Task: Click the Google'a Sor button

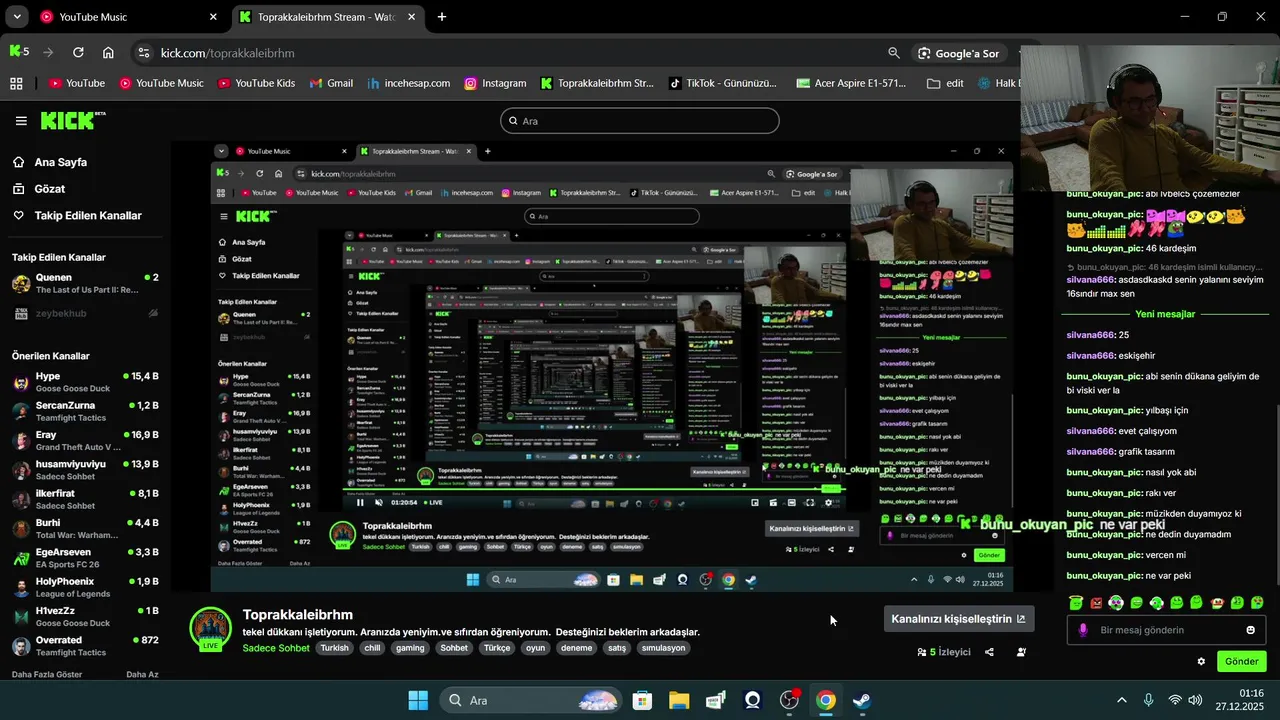Action: [x=958, y=53]
